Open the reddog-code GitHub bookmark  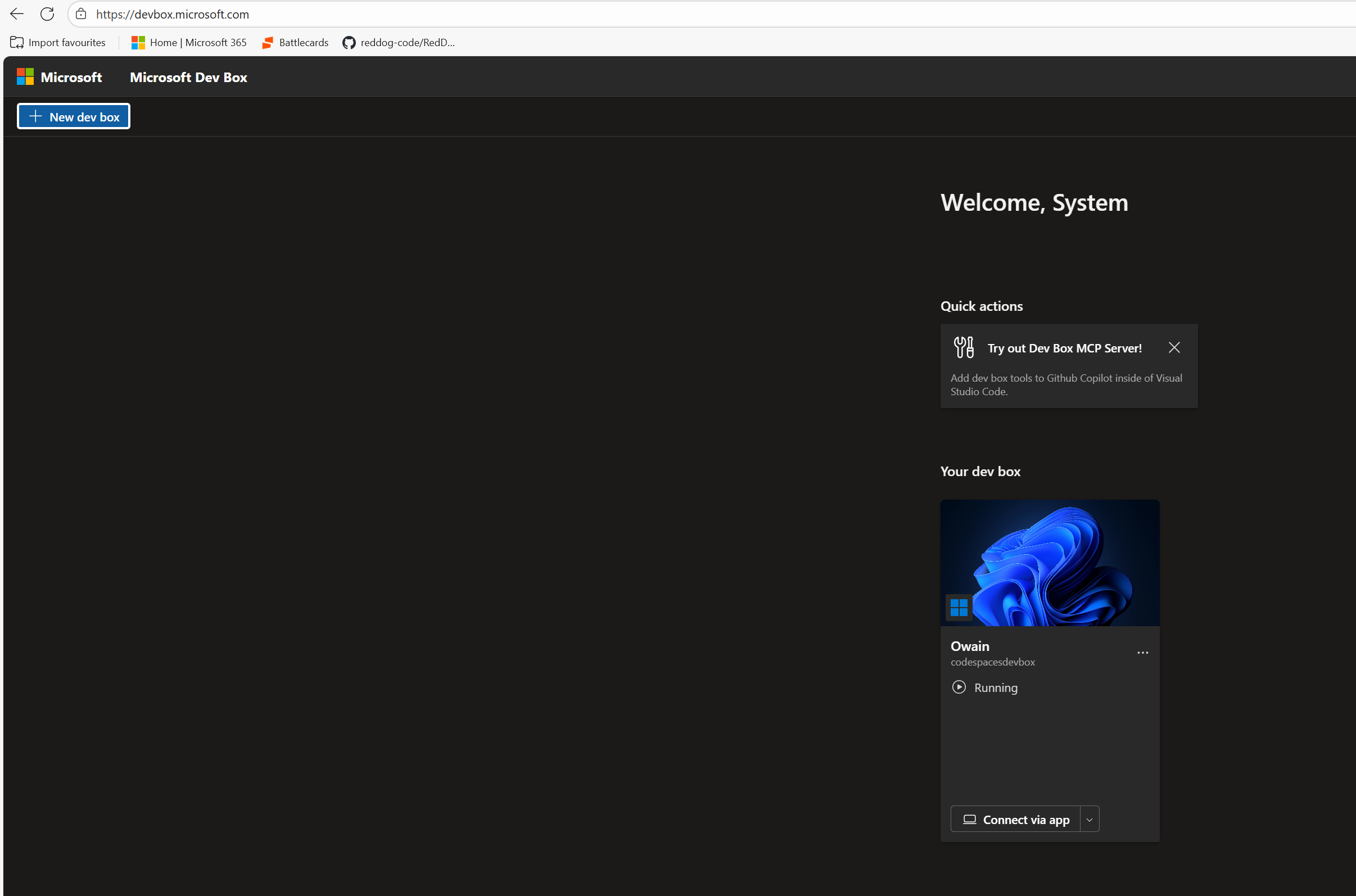coord(398,42)
